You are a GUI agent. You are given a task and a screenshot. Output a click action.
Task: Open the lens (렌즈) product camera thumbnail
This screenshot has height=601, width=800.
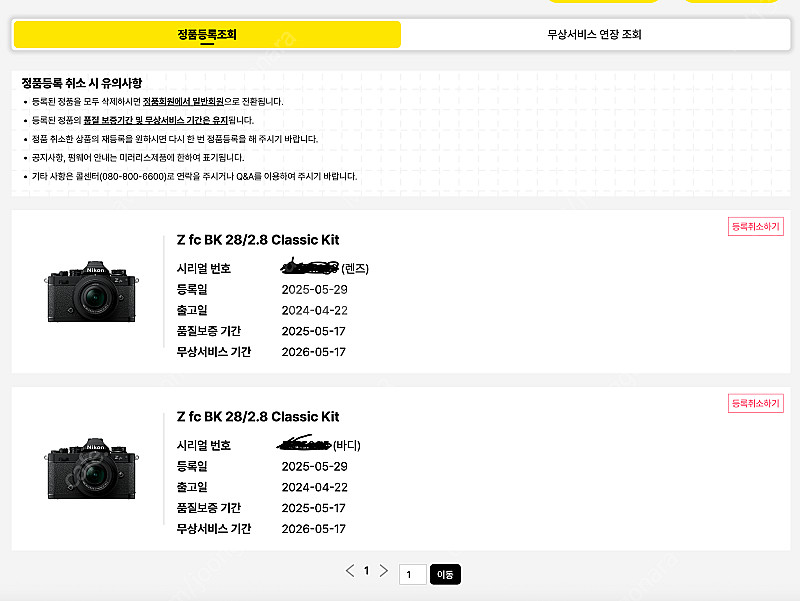92,291
